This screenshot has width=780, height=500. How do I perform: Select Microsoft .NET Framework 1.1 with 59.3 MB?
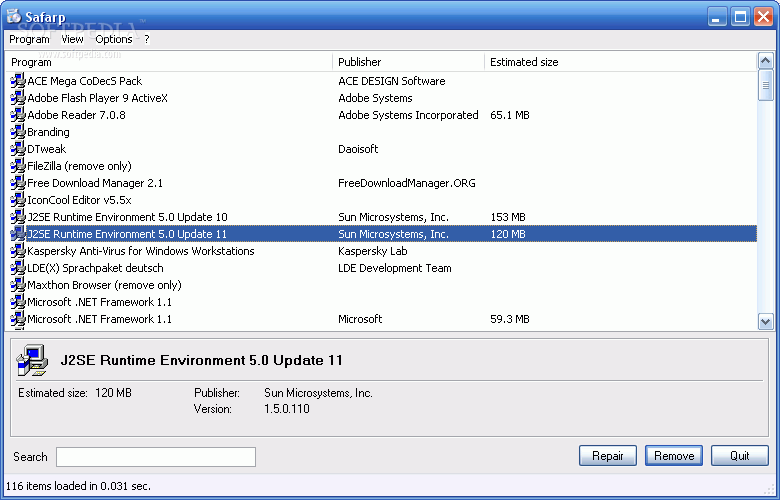tap(99, 319)
